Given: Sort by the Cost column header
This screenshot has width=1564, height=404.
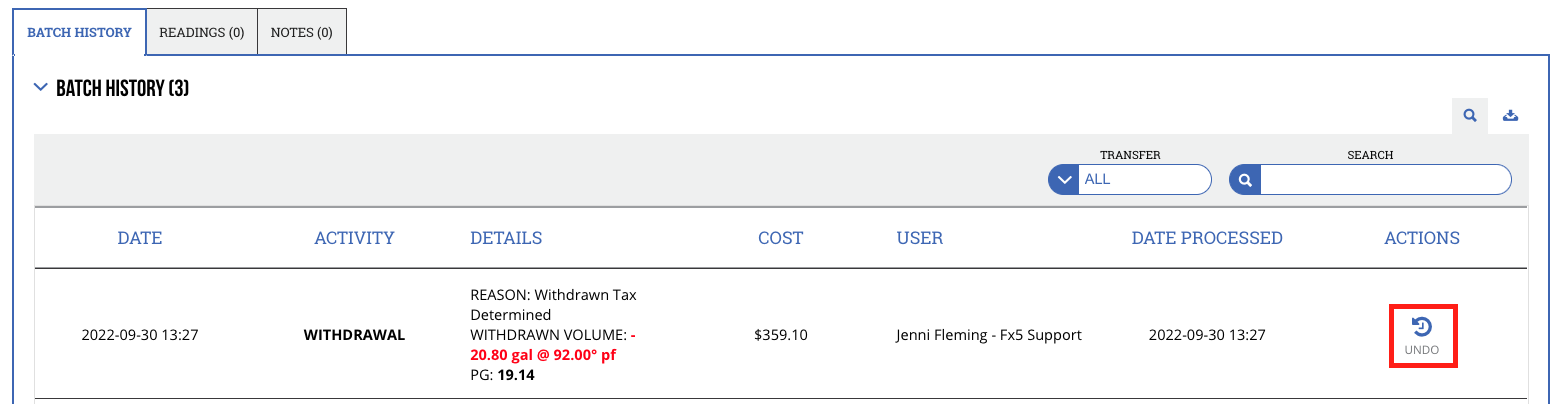Looking at the screenshot, I should 780,238.
